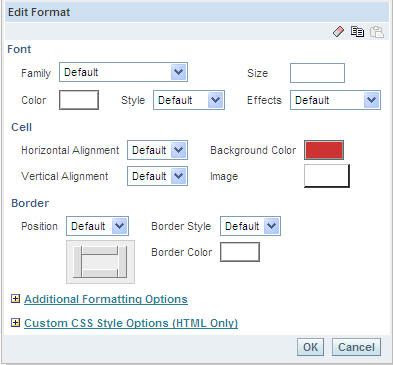Click the eraser clear cell format icon
Image resolution: width=393 pixels, height=365 pixels.
[x=338, y=32]
